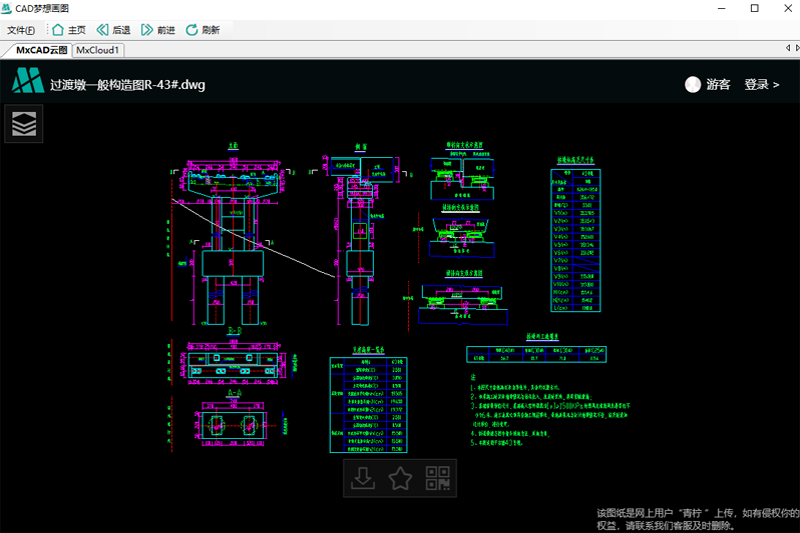
Task: Open the 文件(F) menu
Action: point(21,30)
